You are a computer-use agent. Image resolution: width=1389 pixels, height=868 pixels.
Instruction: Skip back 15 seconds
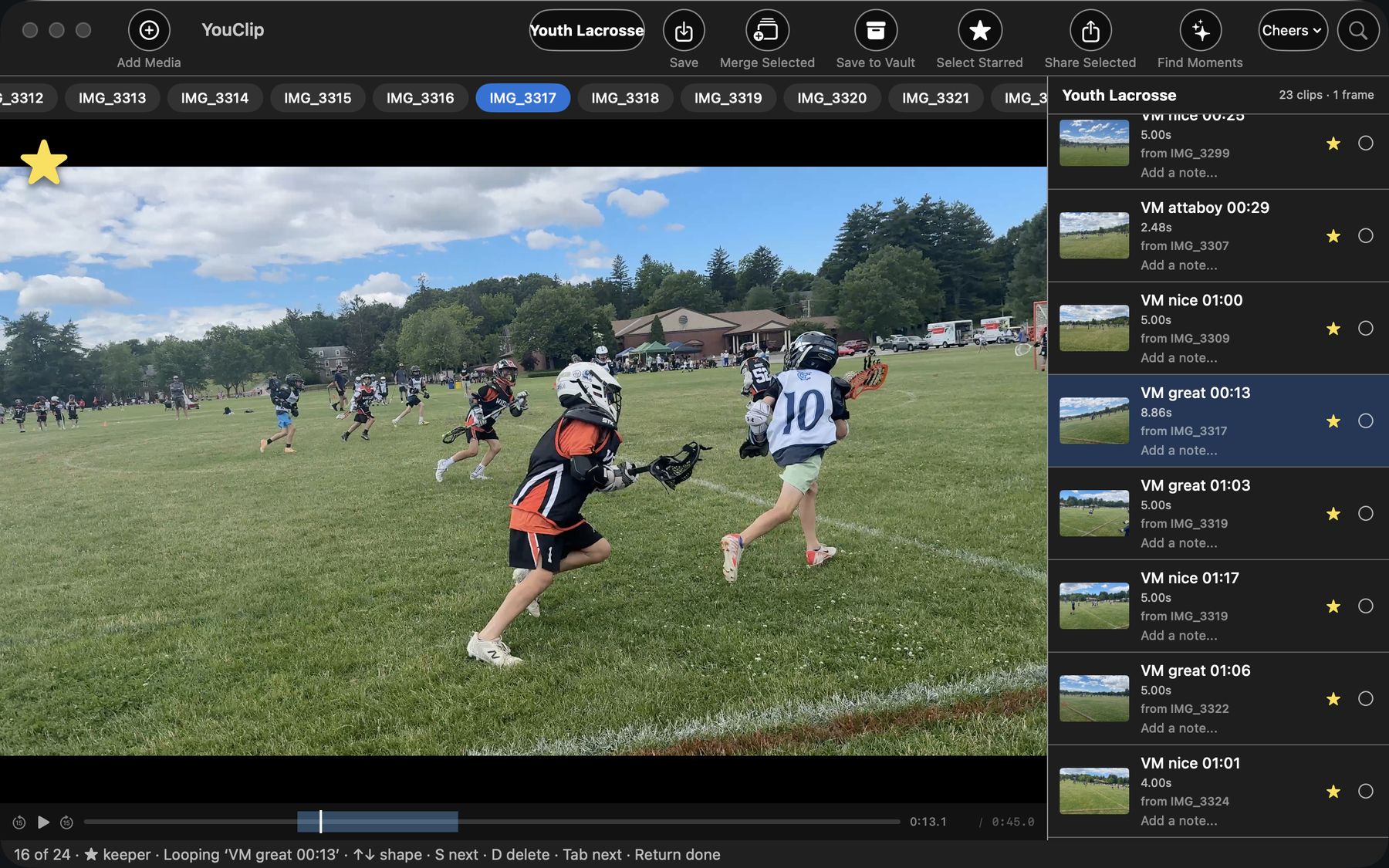(x=19, y=822)
